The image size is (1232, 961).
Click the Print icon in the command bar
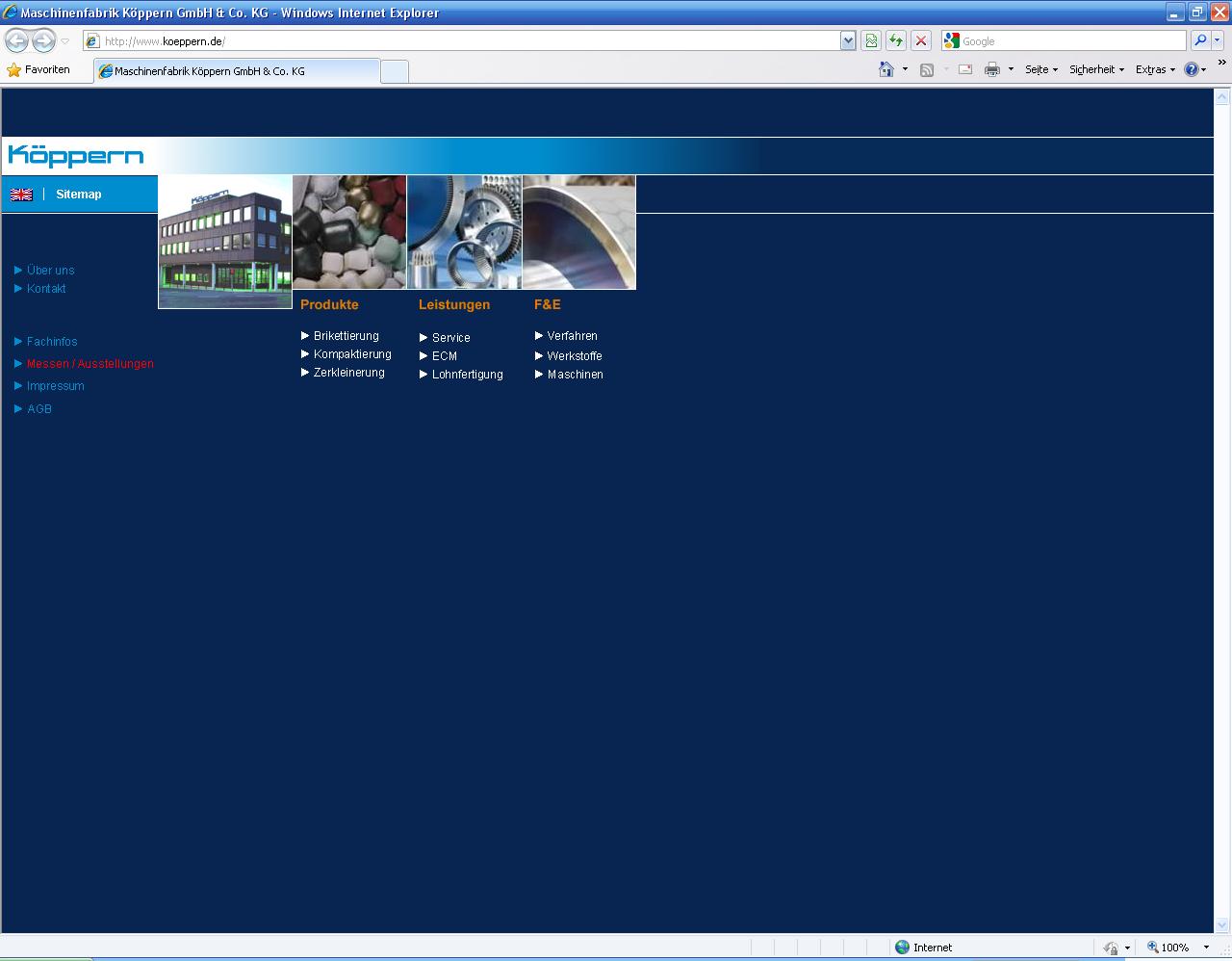pyautogui.click(x=992, y=69)
